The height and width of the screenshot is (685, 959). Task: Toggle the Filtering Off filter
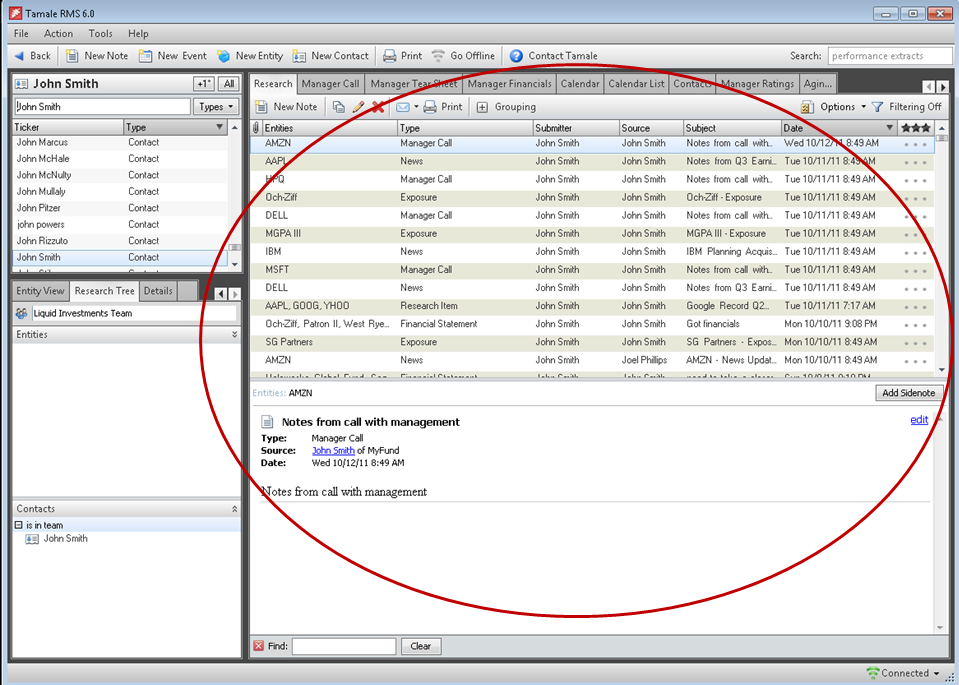click(906, 107)
